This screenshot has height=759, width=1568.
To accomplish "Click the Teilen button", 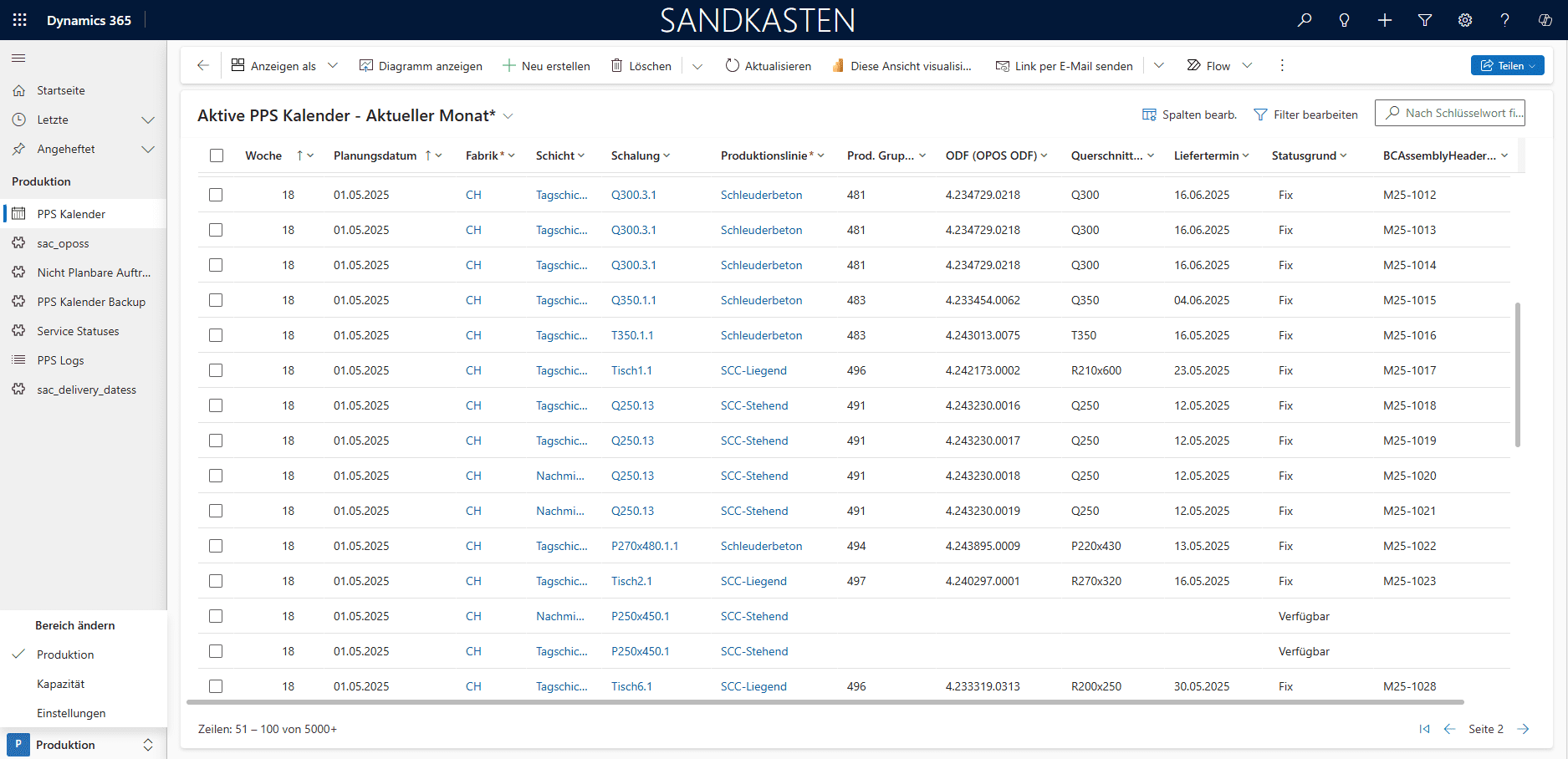I will [1506, 65].
